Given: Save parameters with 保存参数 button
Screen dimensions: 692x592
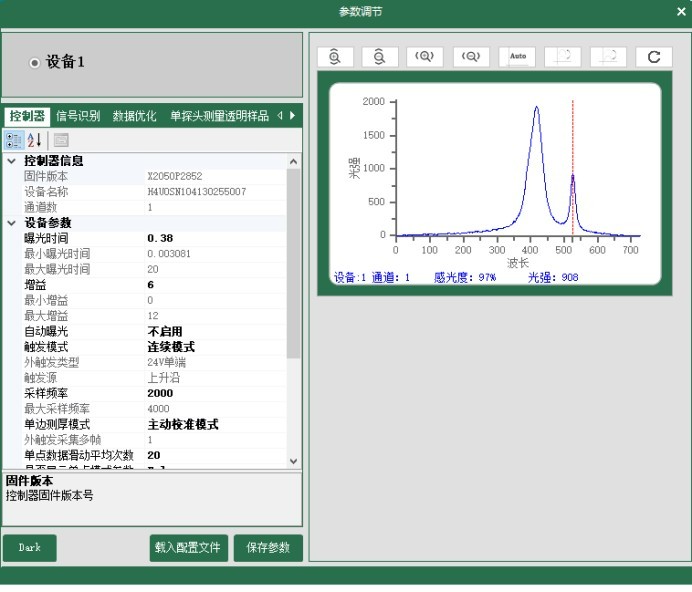Looking at the screenshot, I should (x=267, y=548).
